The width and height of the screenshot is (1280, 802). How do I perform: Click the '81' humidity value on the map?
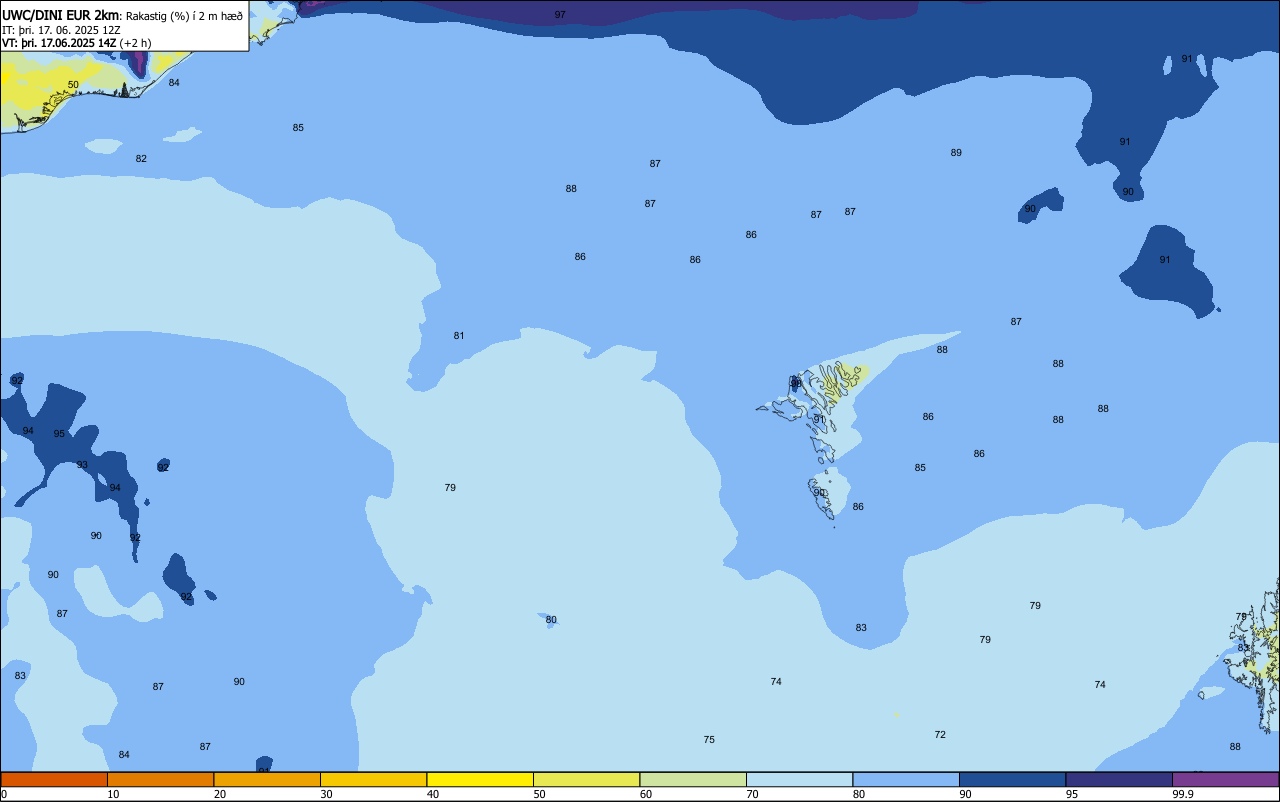(x=459, y=336)
